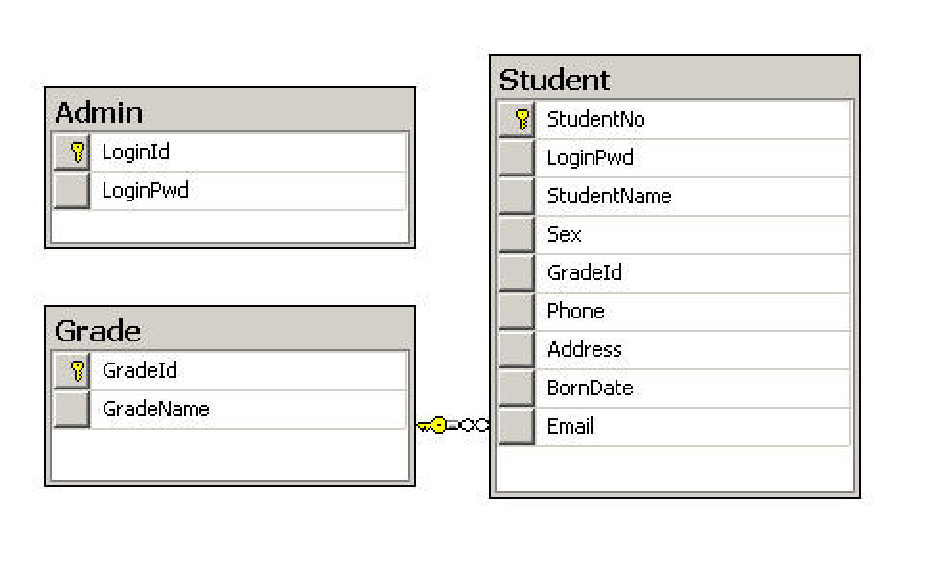Click the primary key icon beside StudentNo

tap(517, 120)
